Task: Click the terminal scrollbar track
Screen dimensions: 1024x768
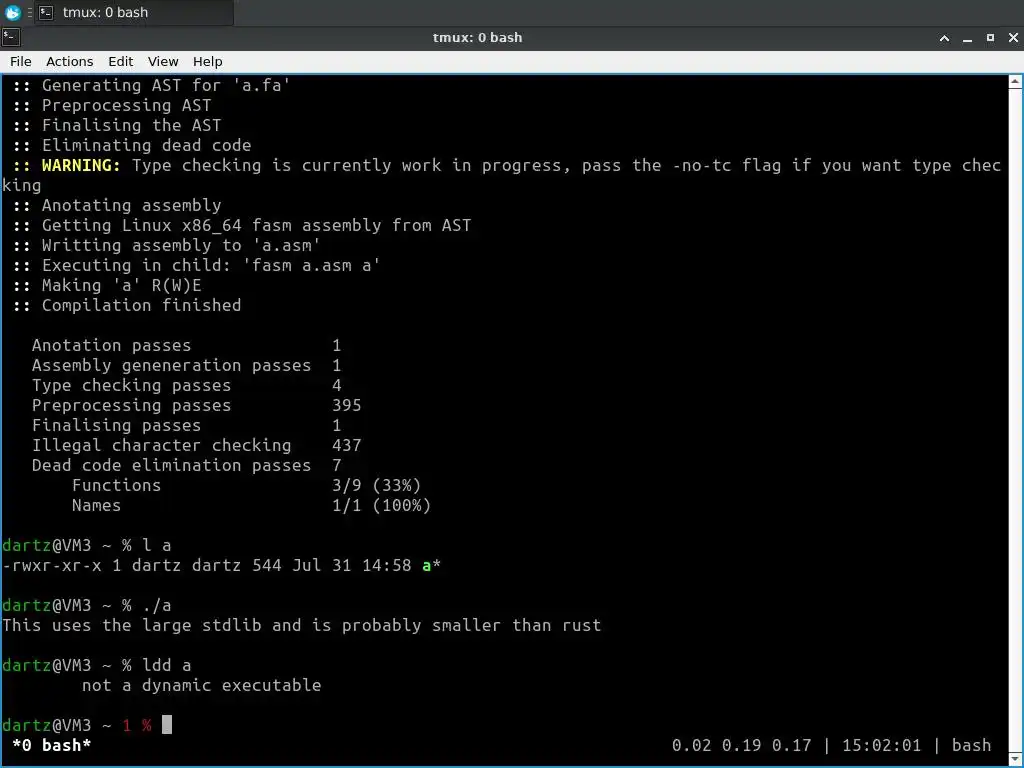Action: [1015, 421]
